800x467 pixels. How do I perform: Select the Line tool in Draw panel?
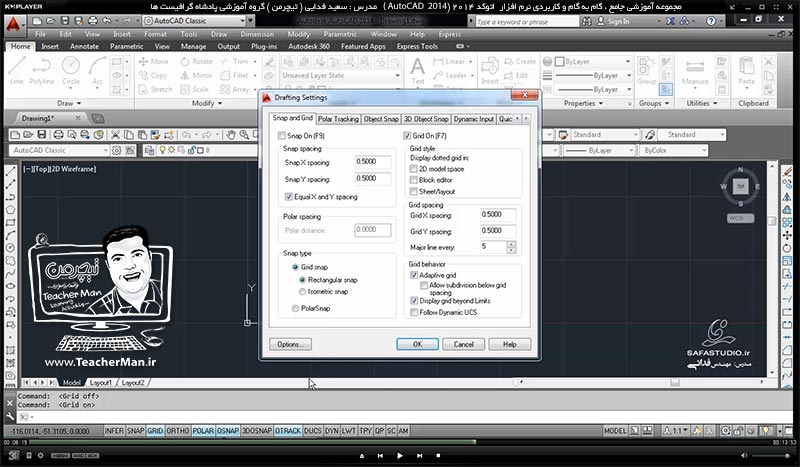click(x=16, y=70)
